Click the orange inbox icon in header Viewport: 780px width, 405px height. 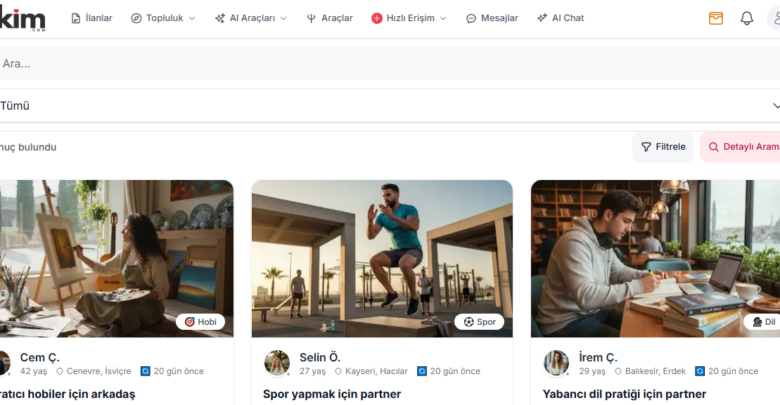(x=716, y=18)
